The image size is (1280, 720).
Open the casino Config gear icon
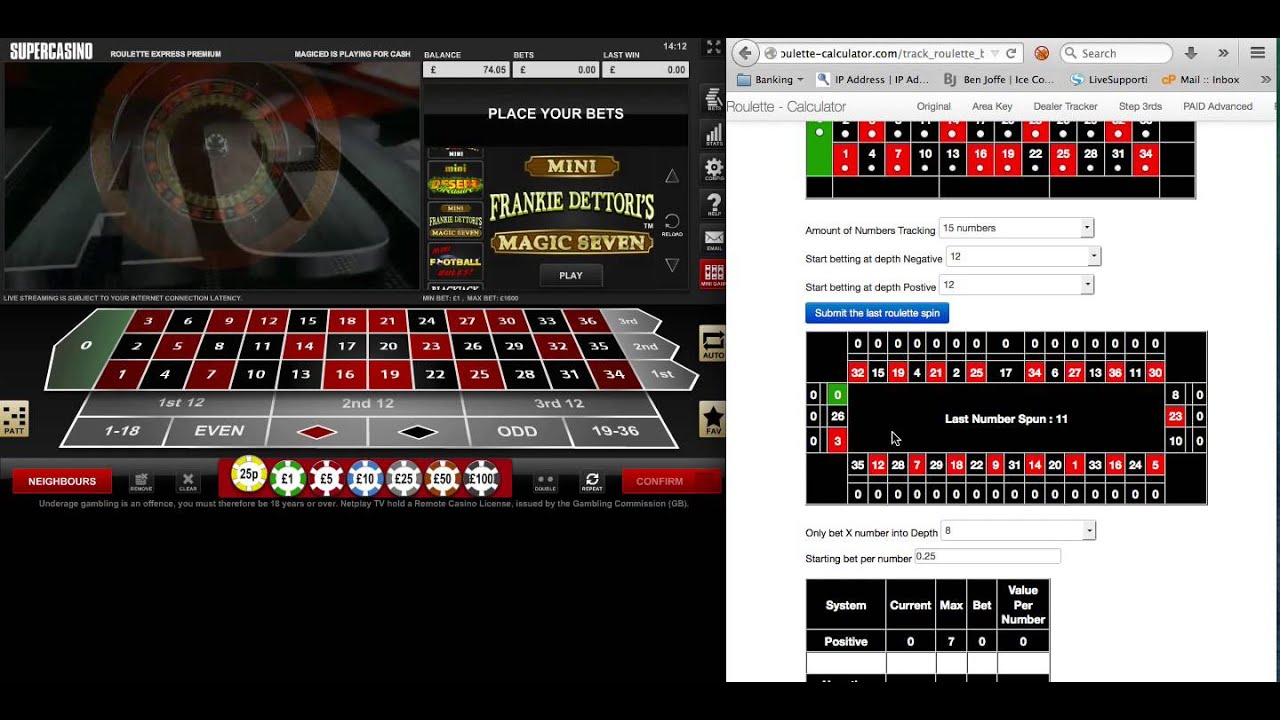point(713,169)
